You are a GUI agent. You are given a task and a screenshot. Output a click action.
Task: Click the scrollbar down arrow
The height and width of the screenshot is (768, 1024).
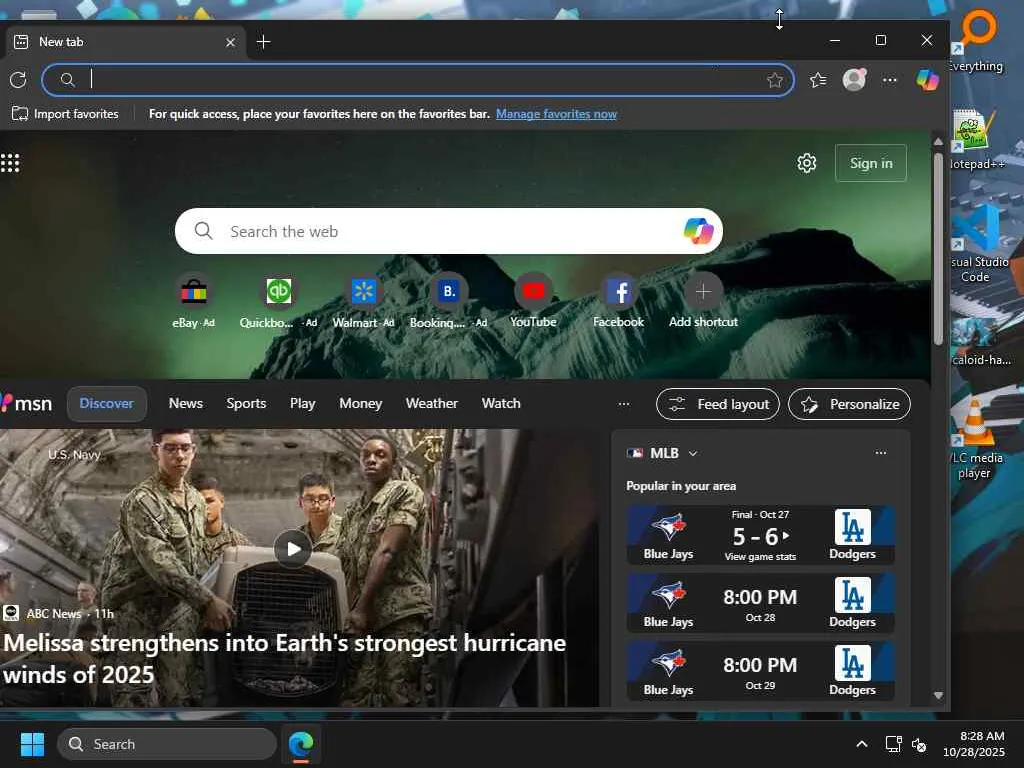[938, 696]
